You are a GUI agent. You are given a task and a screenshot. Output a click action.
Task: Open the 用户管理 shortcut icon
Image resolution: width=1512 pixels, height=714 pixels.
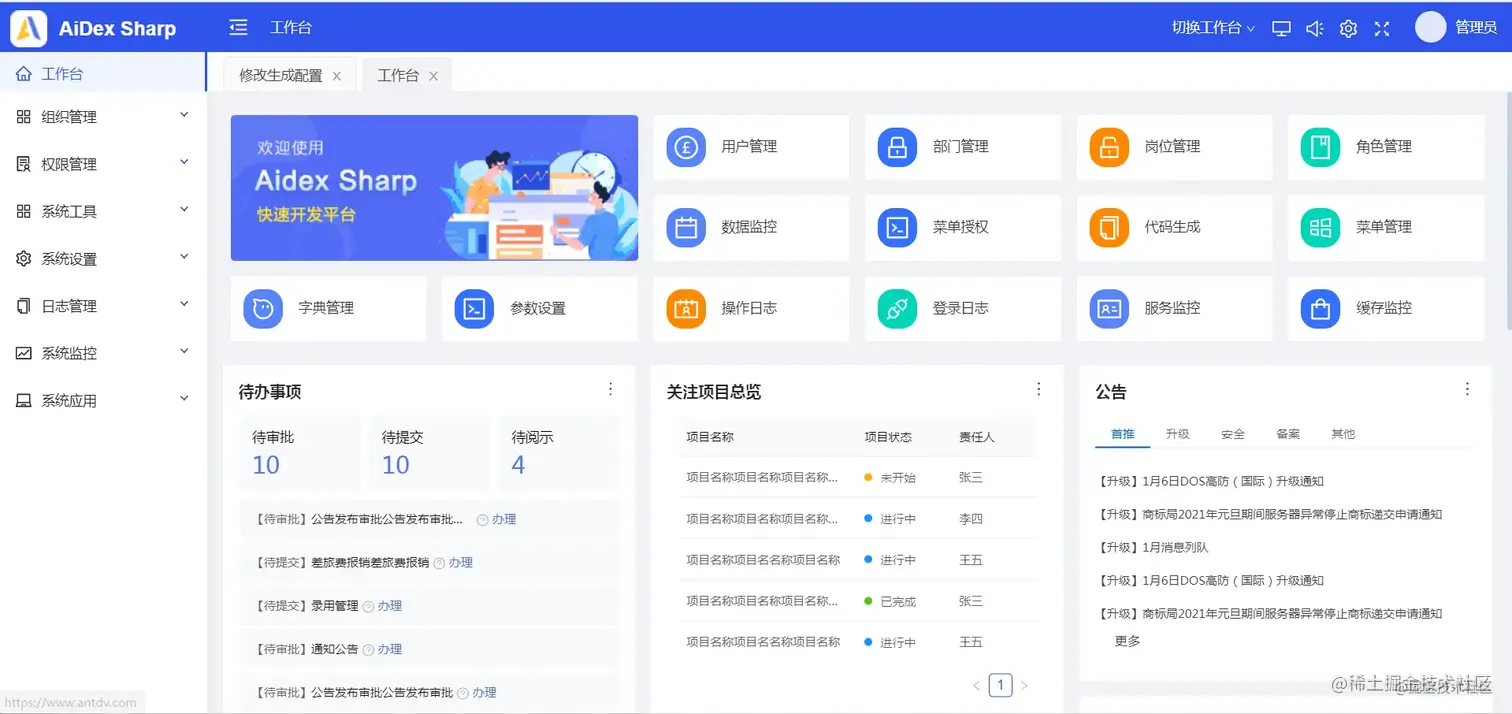click(686, 147)
